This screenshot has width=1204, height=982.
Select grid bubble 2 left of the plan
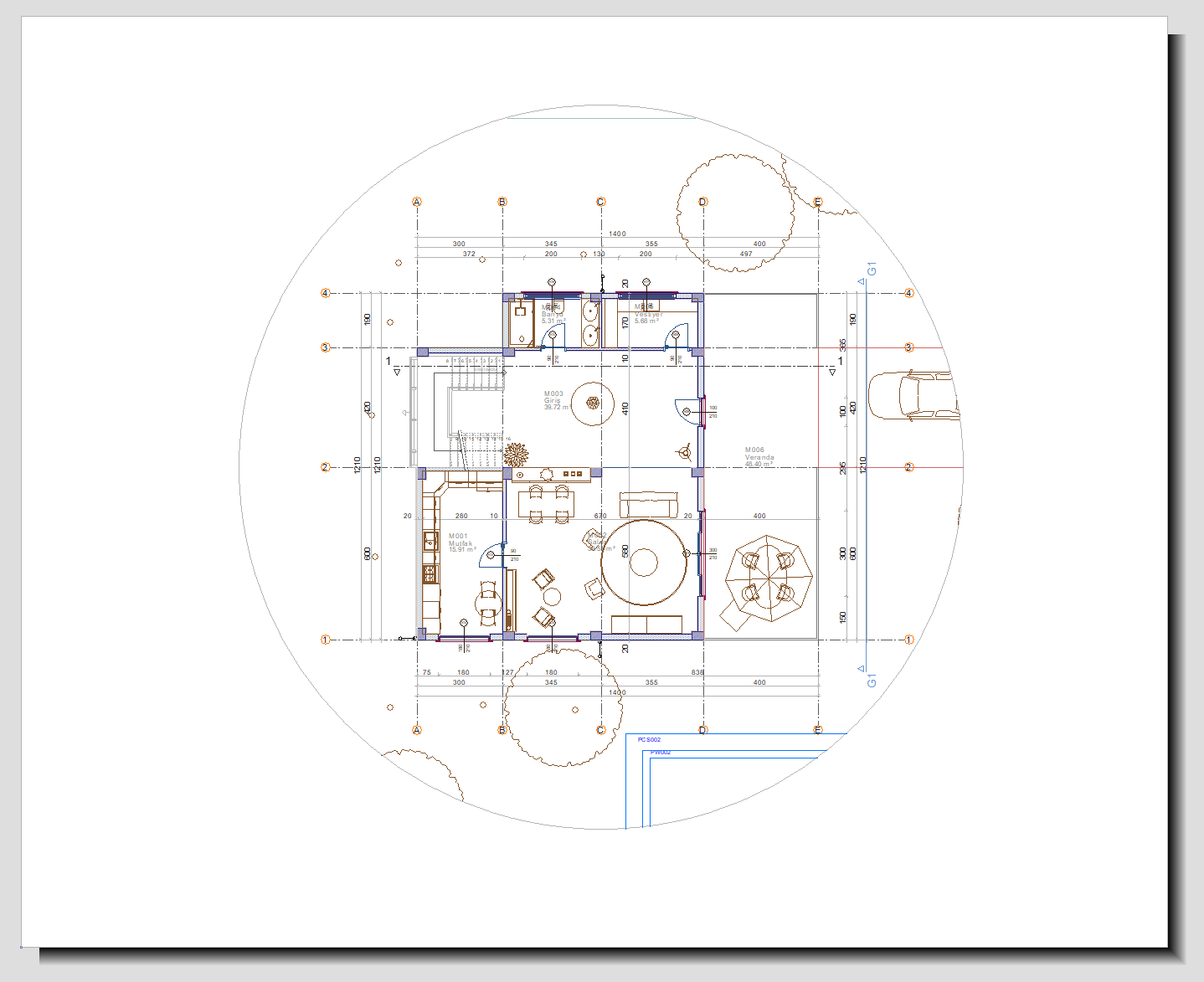tap(326, 467)
